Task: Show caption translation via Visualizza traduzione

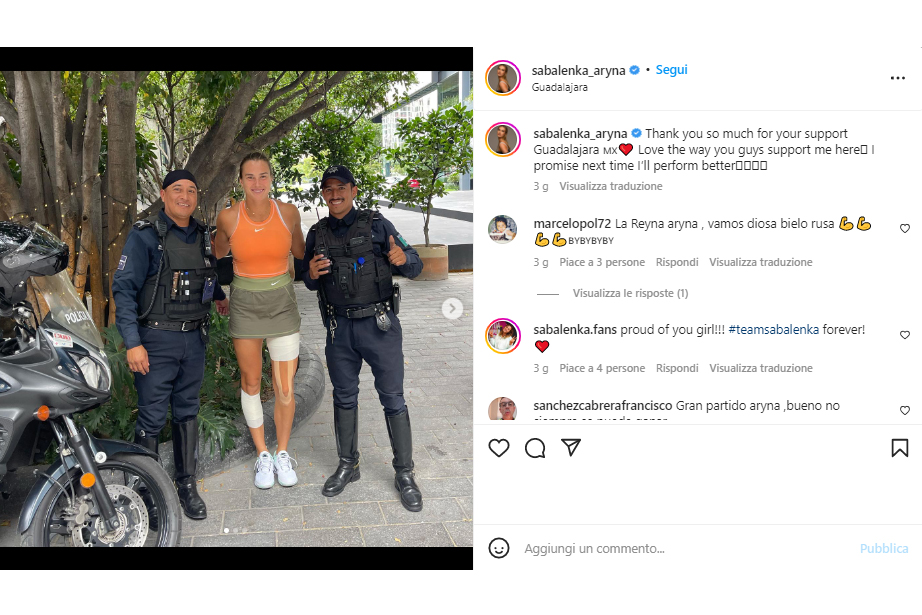Action: point(610,186)
